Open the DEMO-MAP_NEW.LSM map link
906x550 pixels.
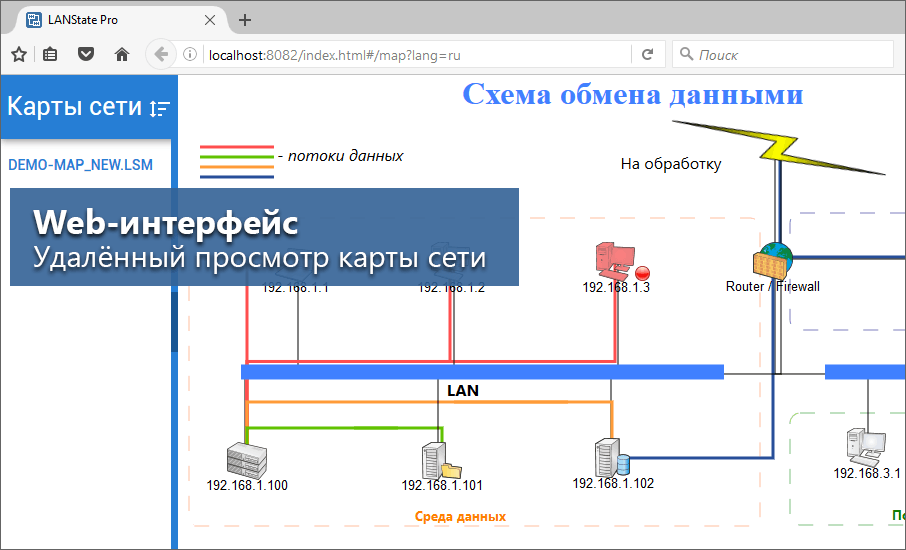(80, 165)
